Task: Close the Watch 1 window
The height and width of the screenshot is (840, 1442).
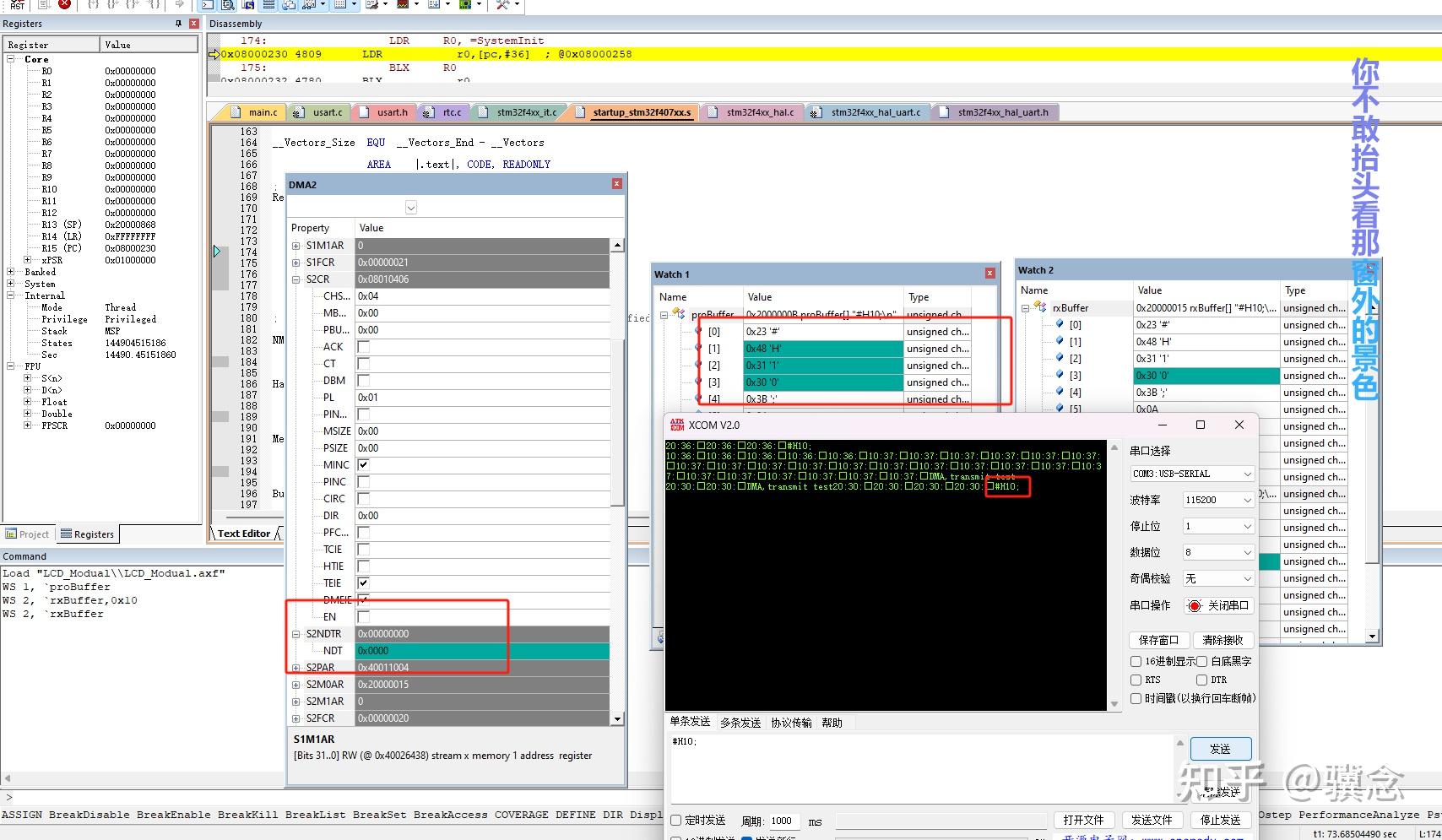Action: pos(990,274)
